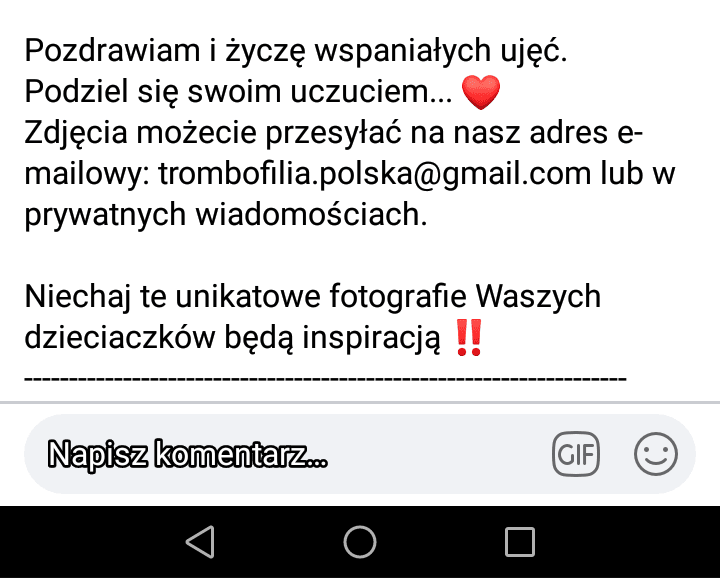The width and height of the screenshot is (720, 578).
Task: Tap the 'Podziel się swoim uczuciem...' text
Action: [x=238, y=92]
